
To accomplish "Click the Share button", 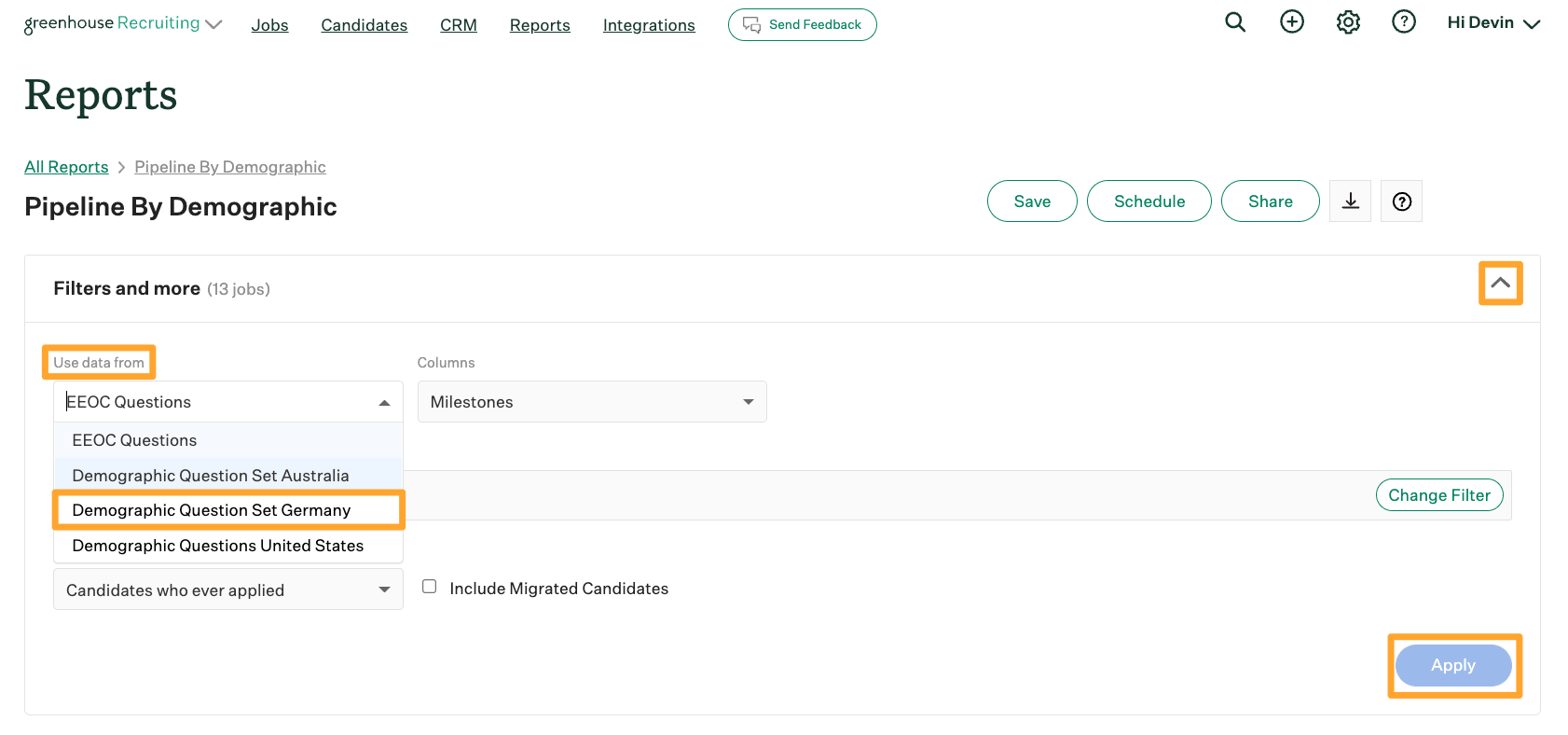I will (x=1271, y=201).
